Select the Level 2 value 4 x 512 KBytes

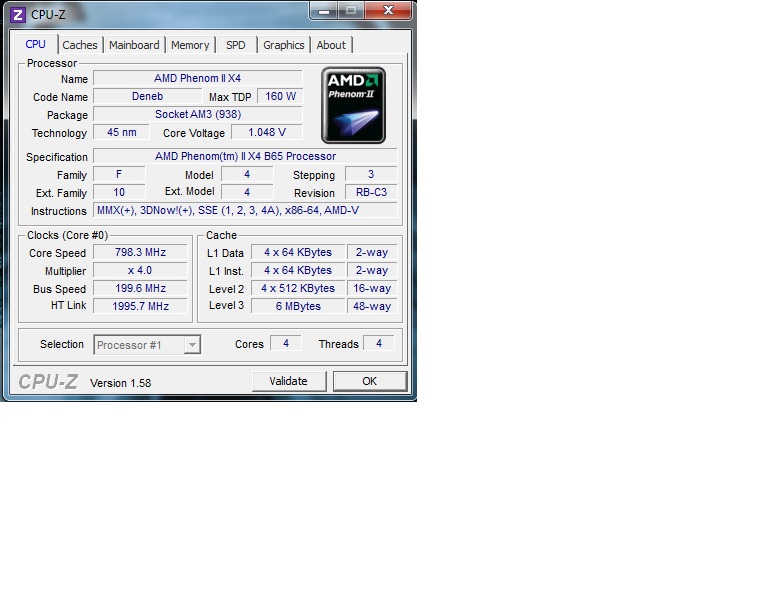pos(298,288)
